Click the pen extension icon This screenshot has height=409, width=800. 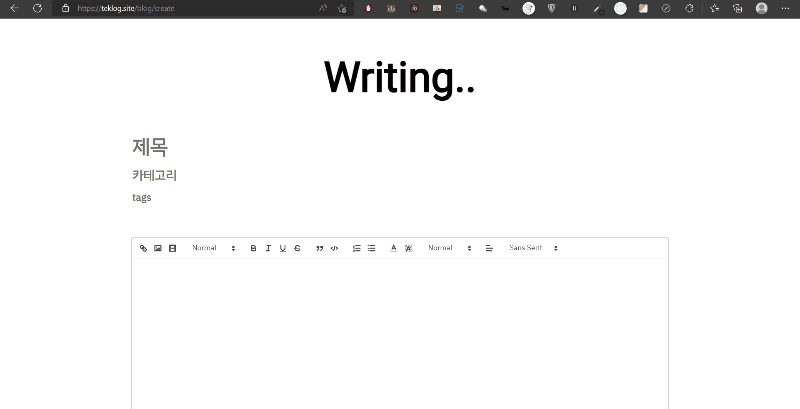597,8
